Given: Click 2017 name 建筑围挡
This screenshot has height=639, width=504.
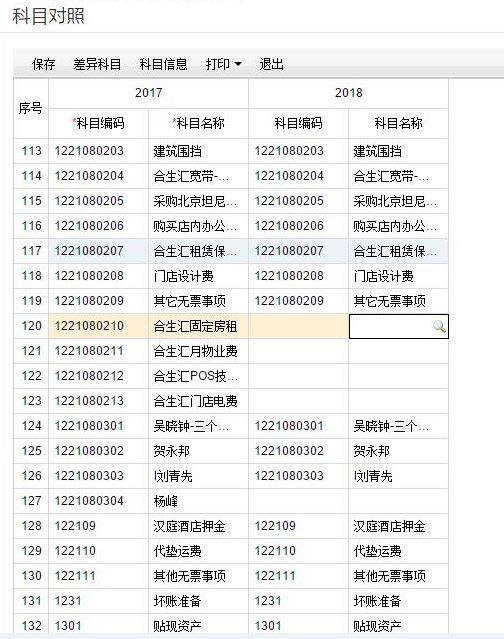Looking at the screenshot, I should coord(177,151).
